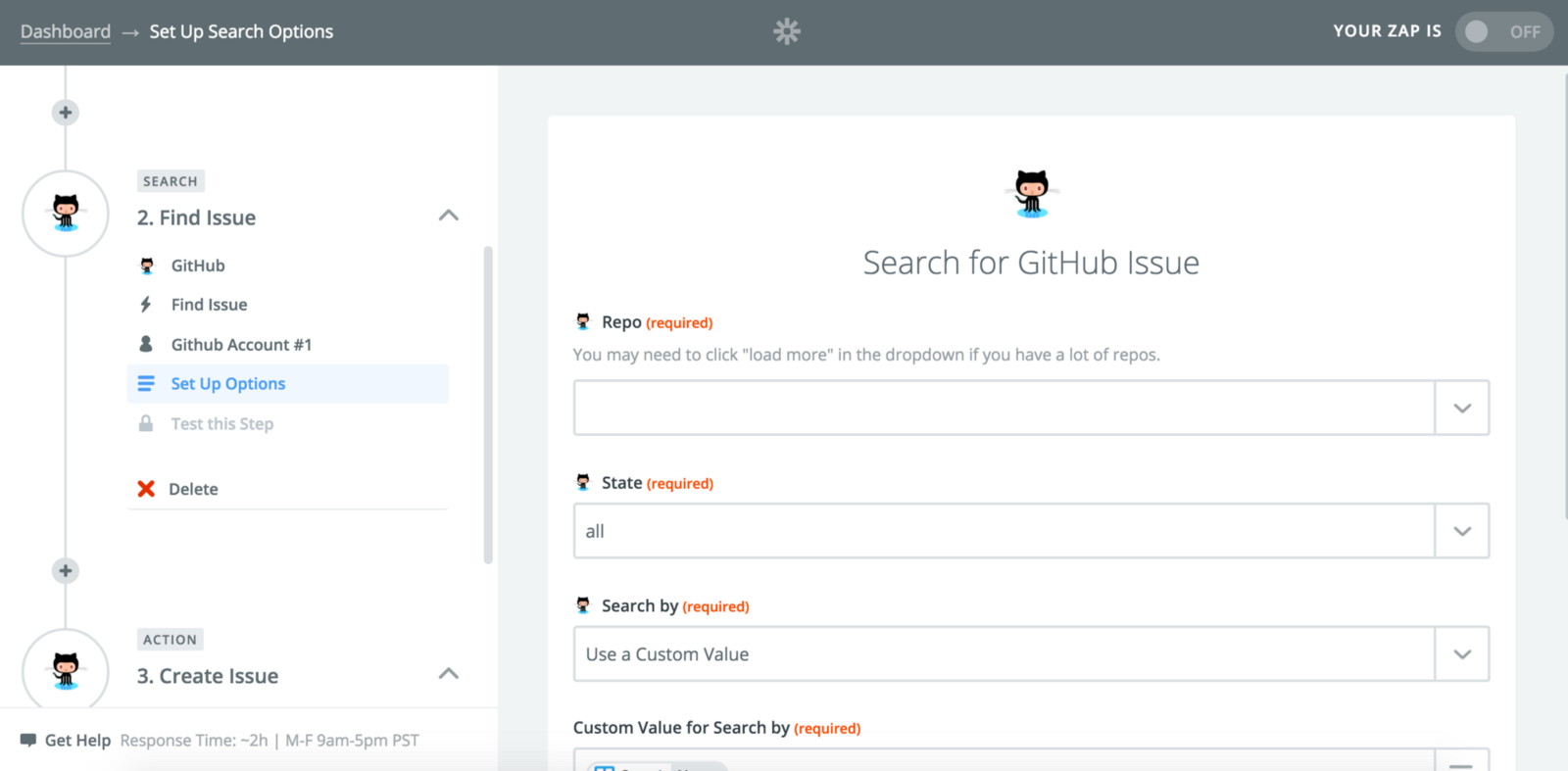Image resolution: width=1568 pixels, height=771 pixels.
Task: Click the large GitHub Octocat logo above form title
Action: coord(1032,193)
